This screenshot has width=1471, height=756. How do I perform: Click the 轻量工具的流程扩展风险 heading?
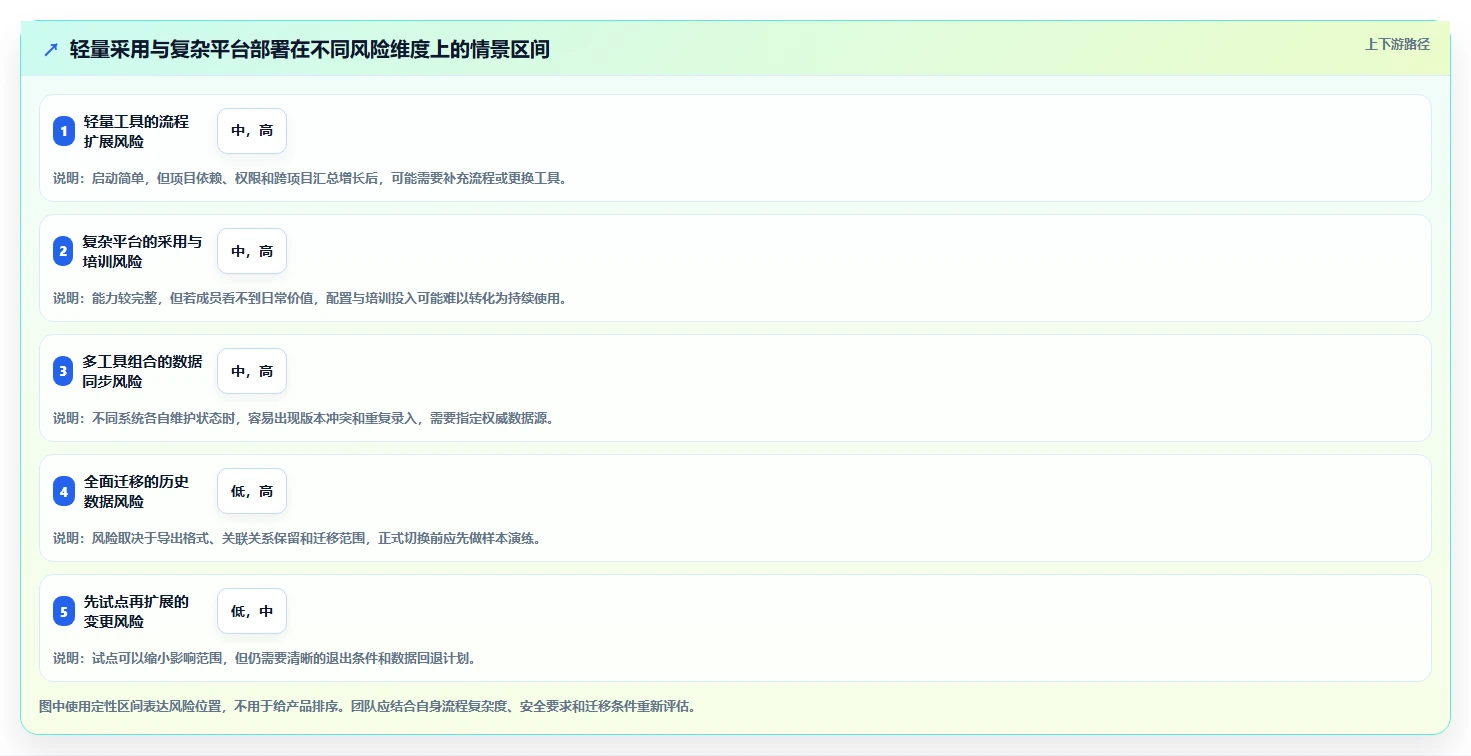136,131
